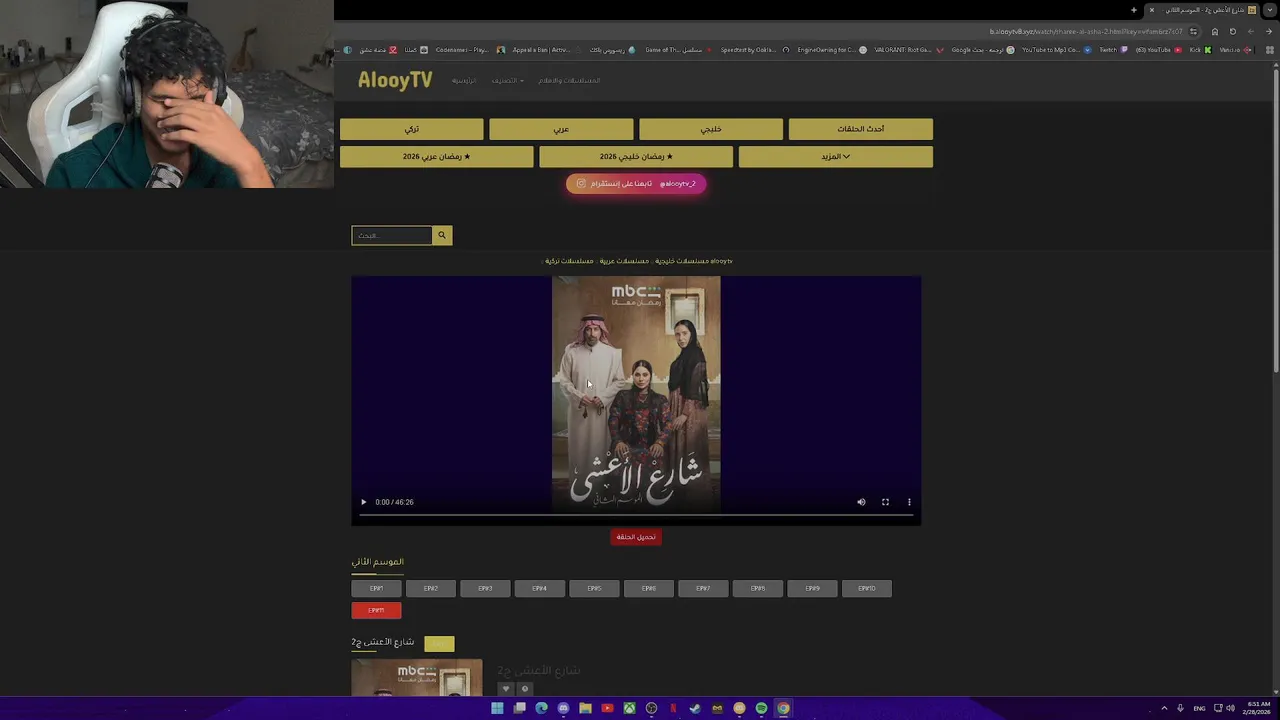Select episode EP#8

point(758,589)
